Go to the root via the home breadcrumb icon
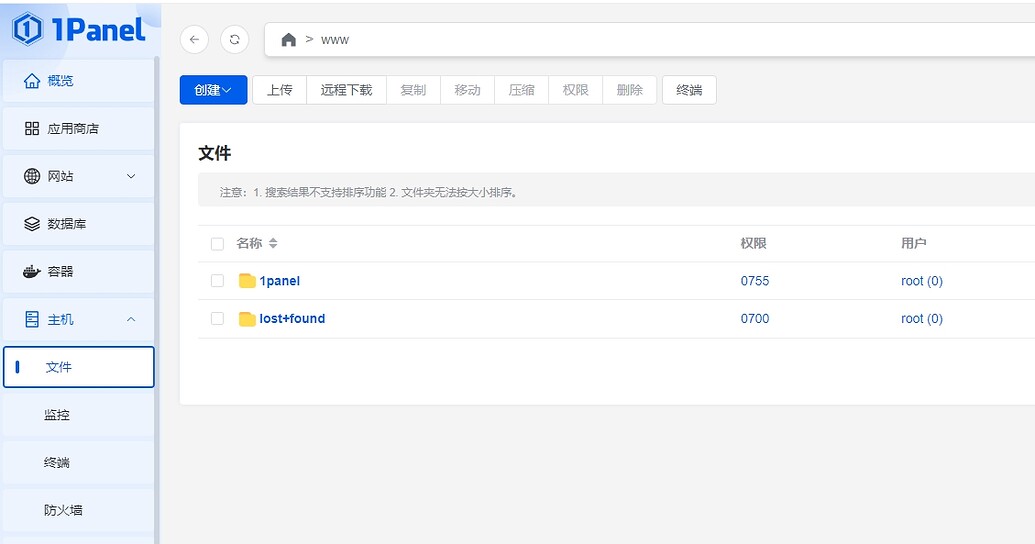 tap(288, 40)
